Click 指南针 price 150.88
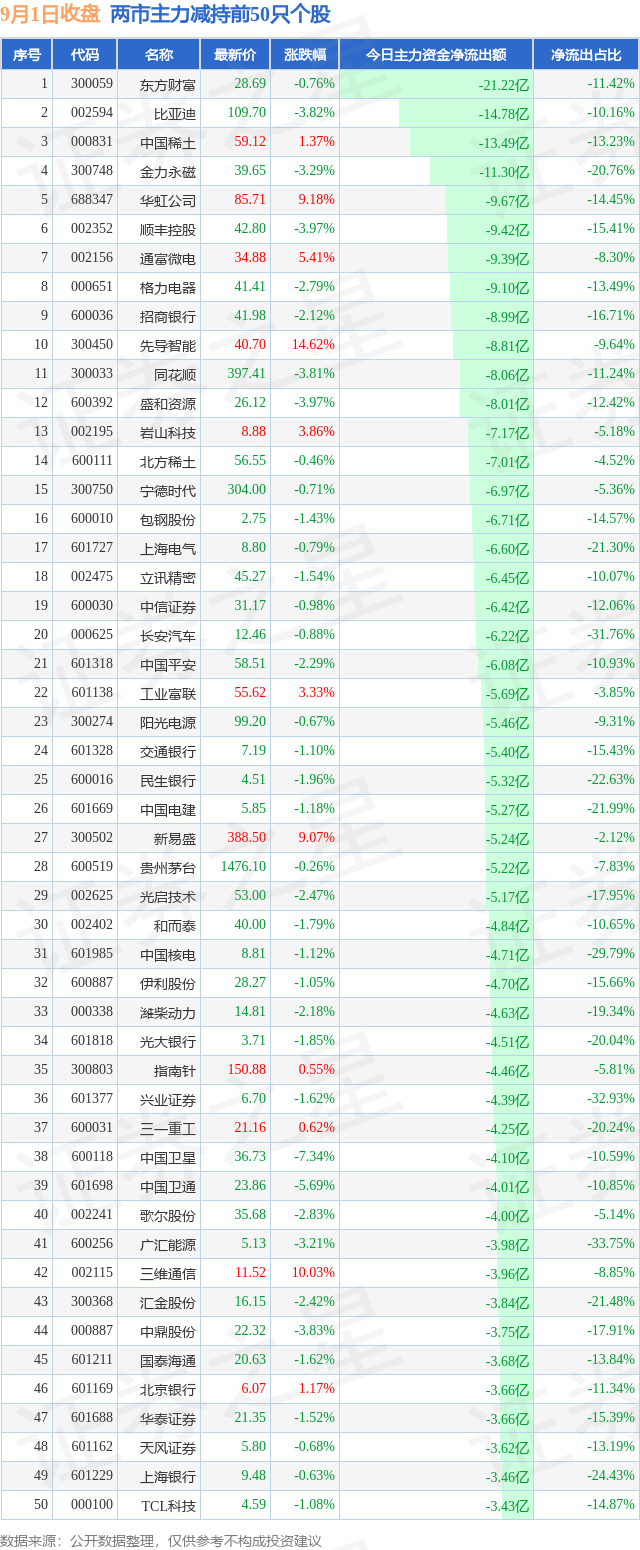Viewport: 640px width, 1550px height. [x=246, y=1070]
